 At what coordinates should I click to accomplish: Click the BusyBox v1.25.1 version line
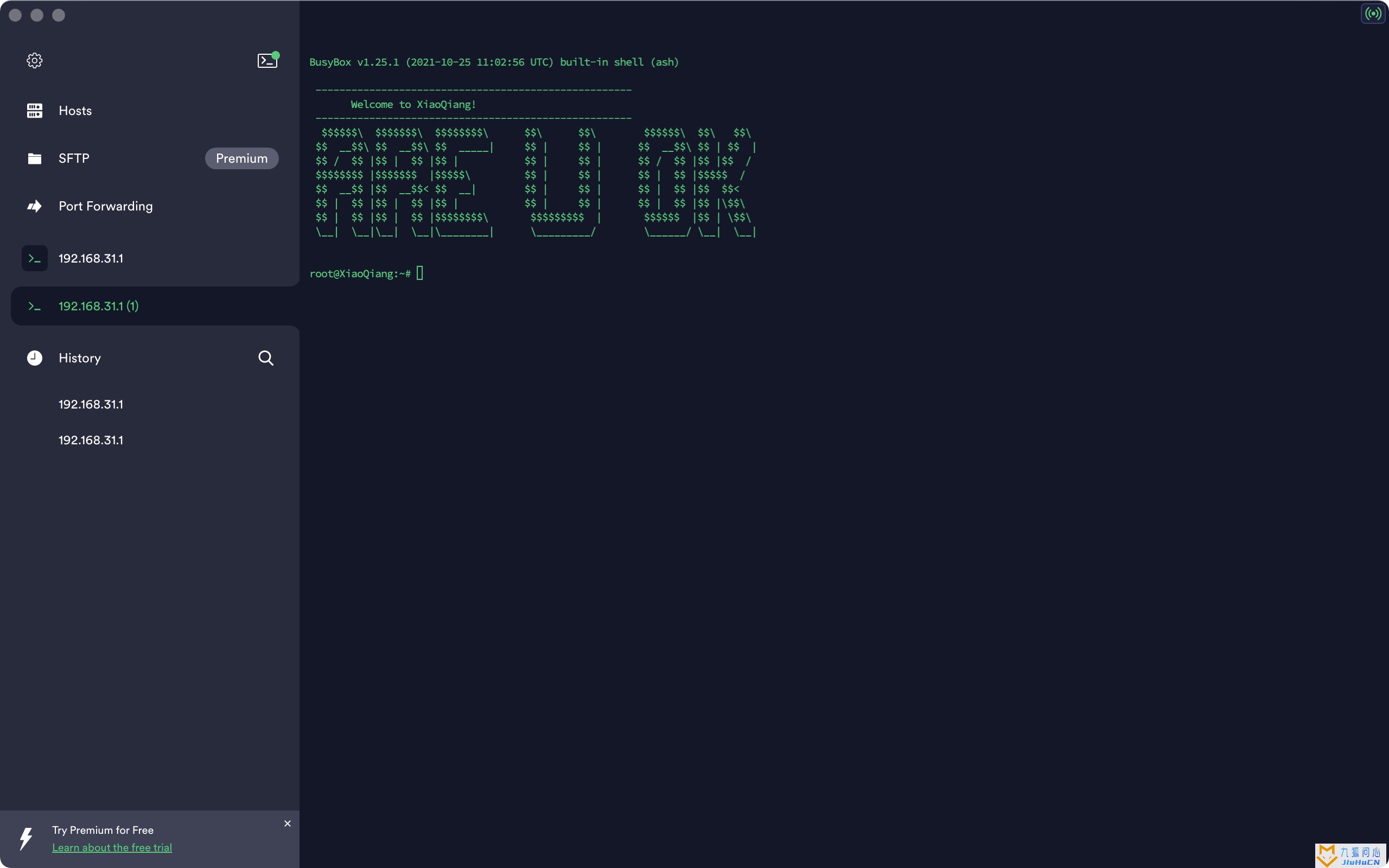pos(494,62)
